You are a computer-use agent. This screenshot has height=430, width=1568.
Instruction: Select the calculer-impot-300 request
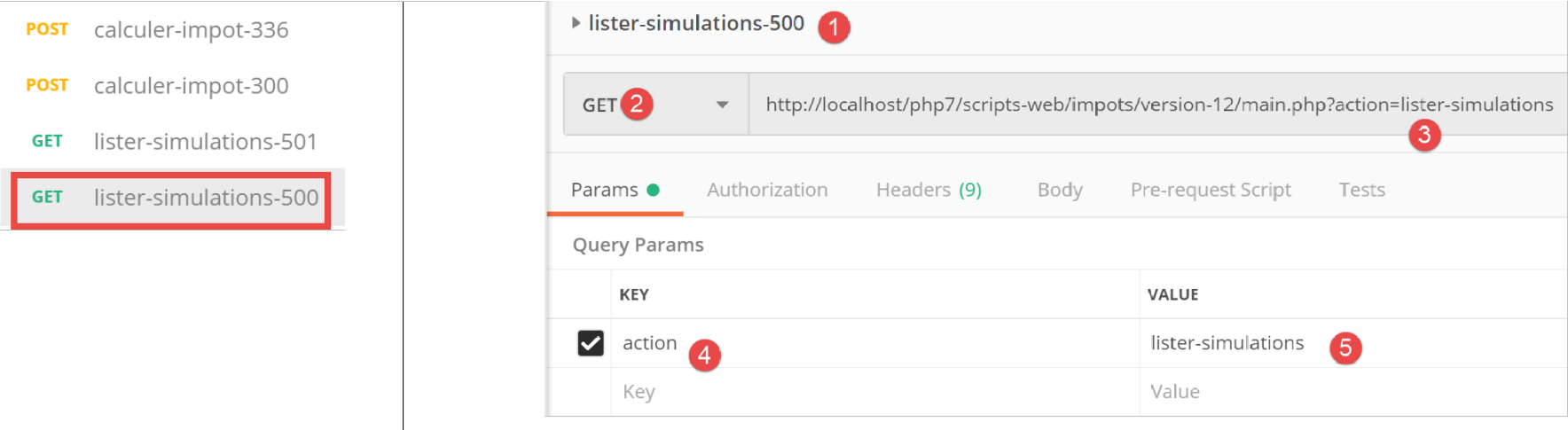coord(191,86)
